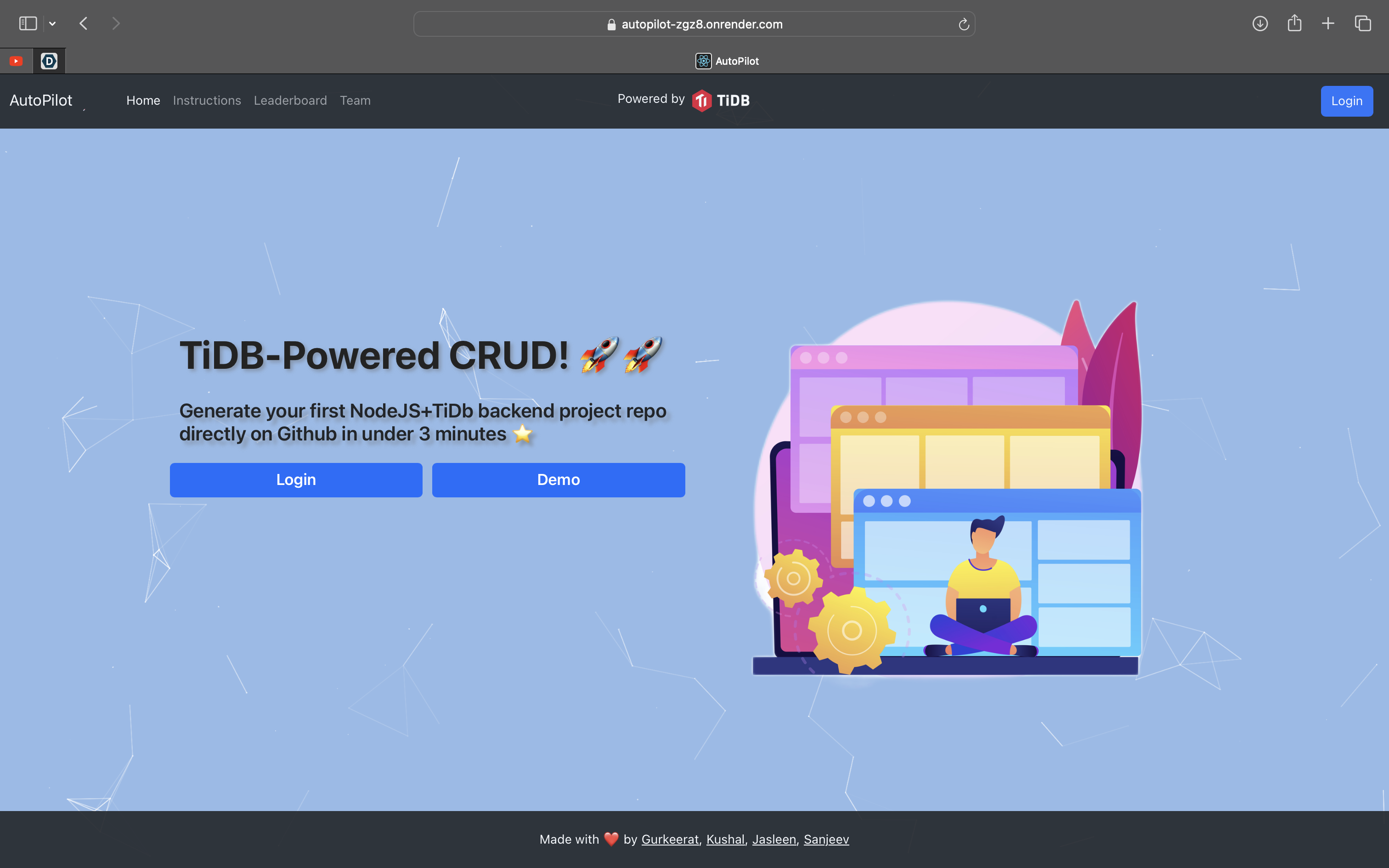
Task: Expand the sidebar tab group dropdown chevron
Action: point(52,23)
